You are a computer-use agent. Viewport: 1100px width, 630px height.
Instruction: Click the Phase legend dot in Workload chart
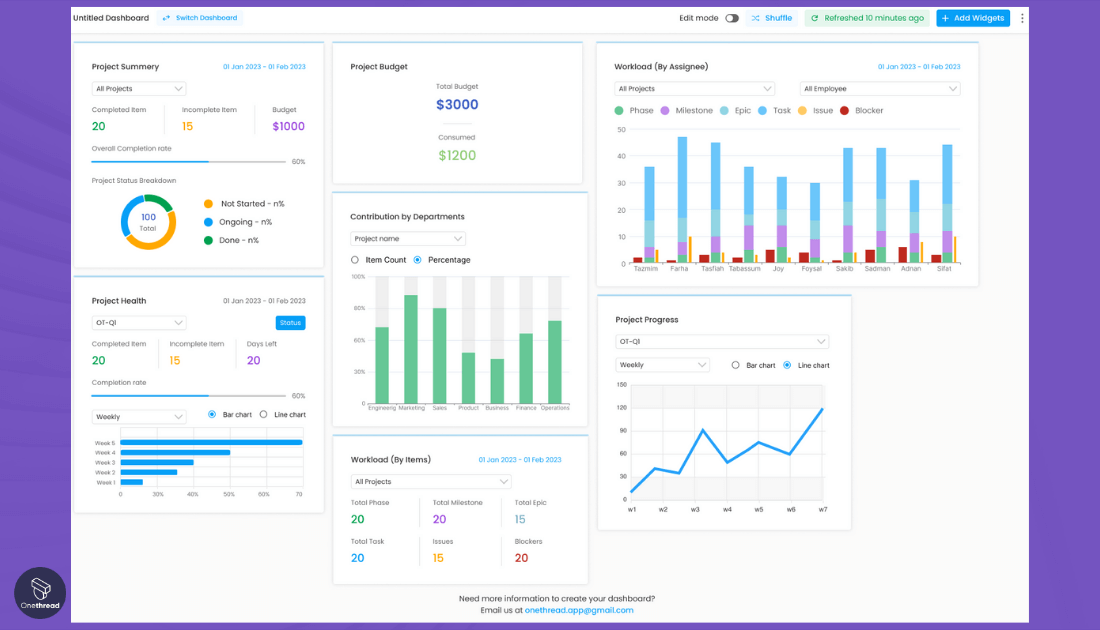617,111
